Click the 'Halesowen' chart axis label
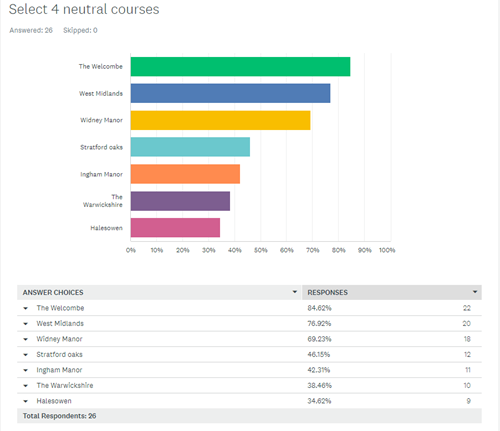The width and height of the screenshot is (500, 431). click(x=106, y=228)
